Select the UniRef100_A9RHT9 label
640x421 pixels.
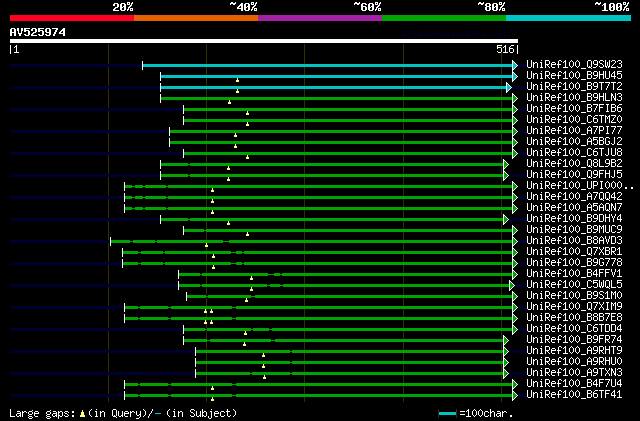point(574,351)
